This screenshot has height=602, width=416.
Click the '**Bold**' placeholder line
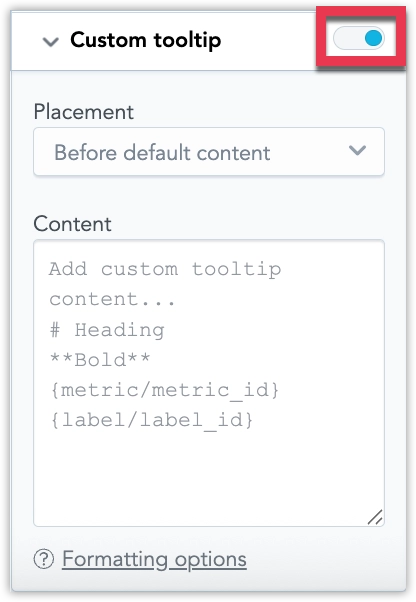click(100, 360)
